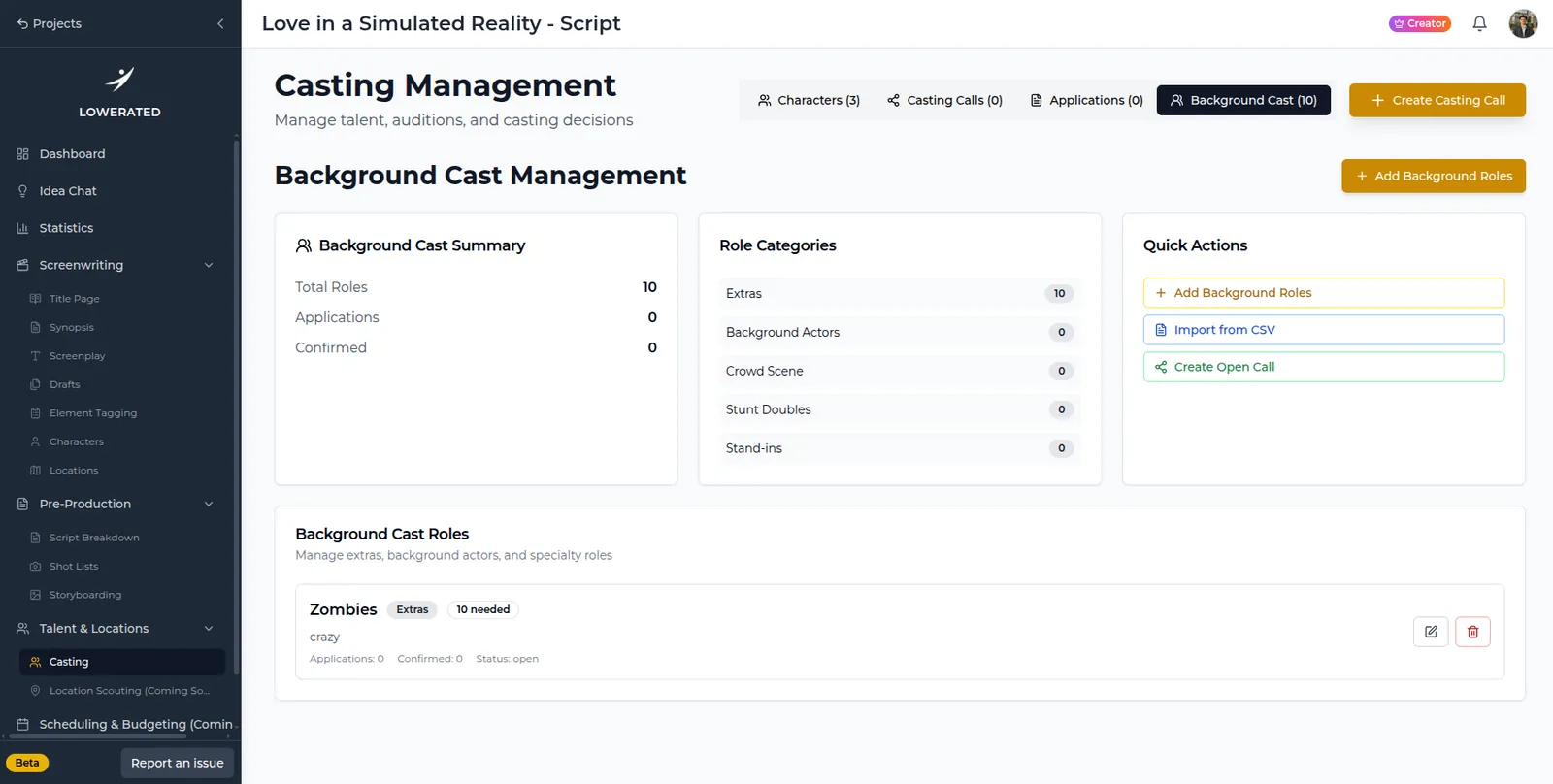
Task: Click the Stunt Doubles category row
Action: (900, 409)
